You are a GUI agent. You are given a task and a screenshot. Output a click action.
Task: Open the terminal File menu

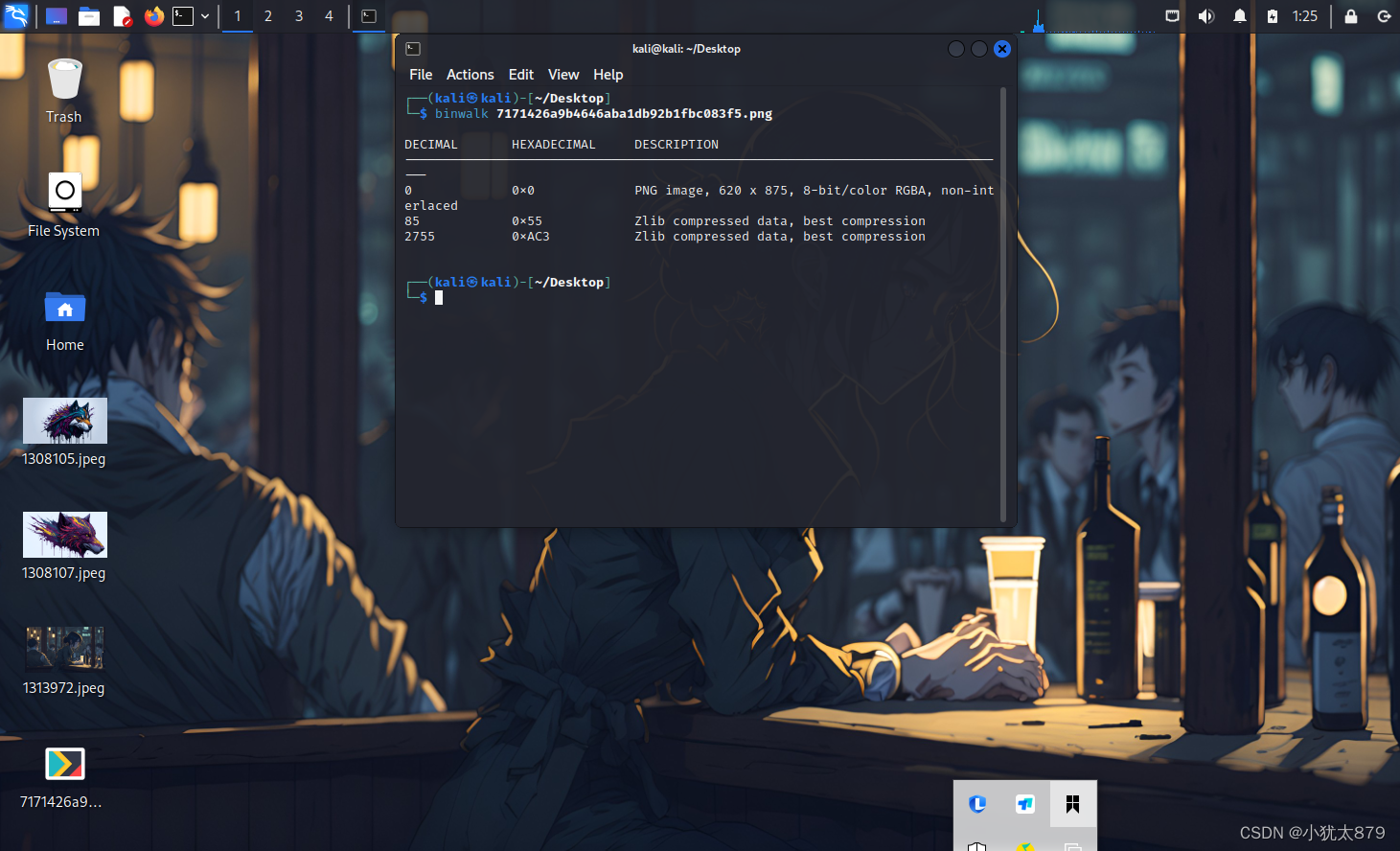point(421,75)
